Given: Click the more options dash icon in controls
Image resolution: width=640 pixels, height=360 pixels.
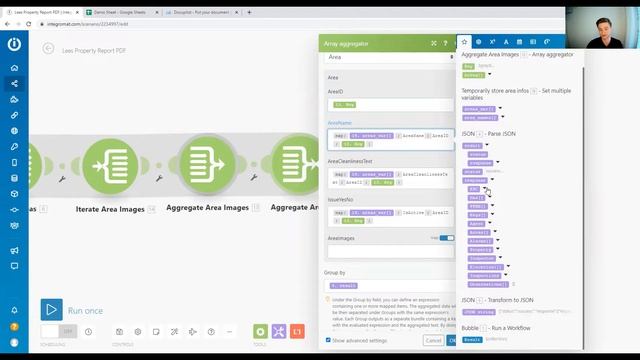Looking at the screenshot, I should (229, 332).
